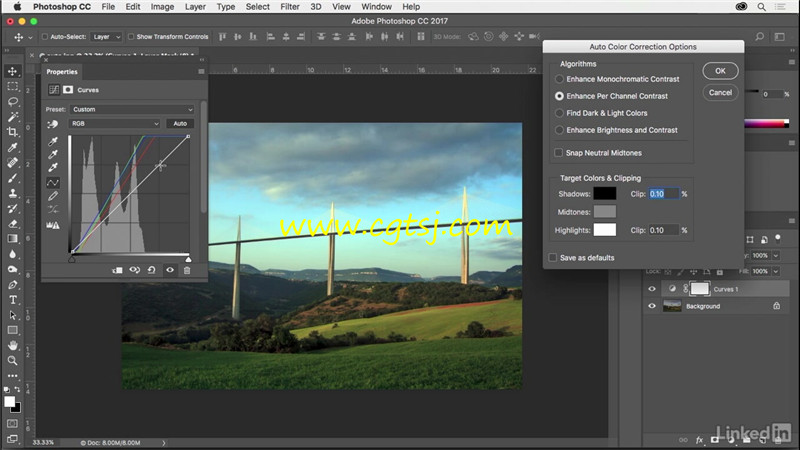The image size is (800, 450).
Task: Select Enhance Per Channel Contrast option
Action: click(x=559, y=96)
